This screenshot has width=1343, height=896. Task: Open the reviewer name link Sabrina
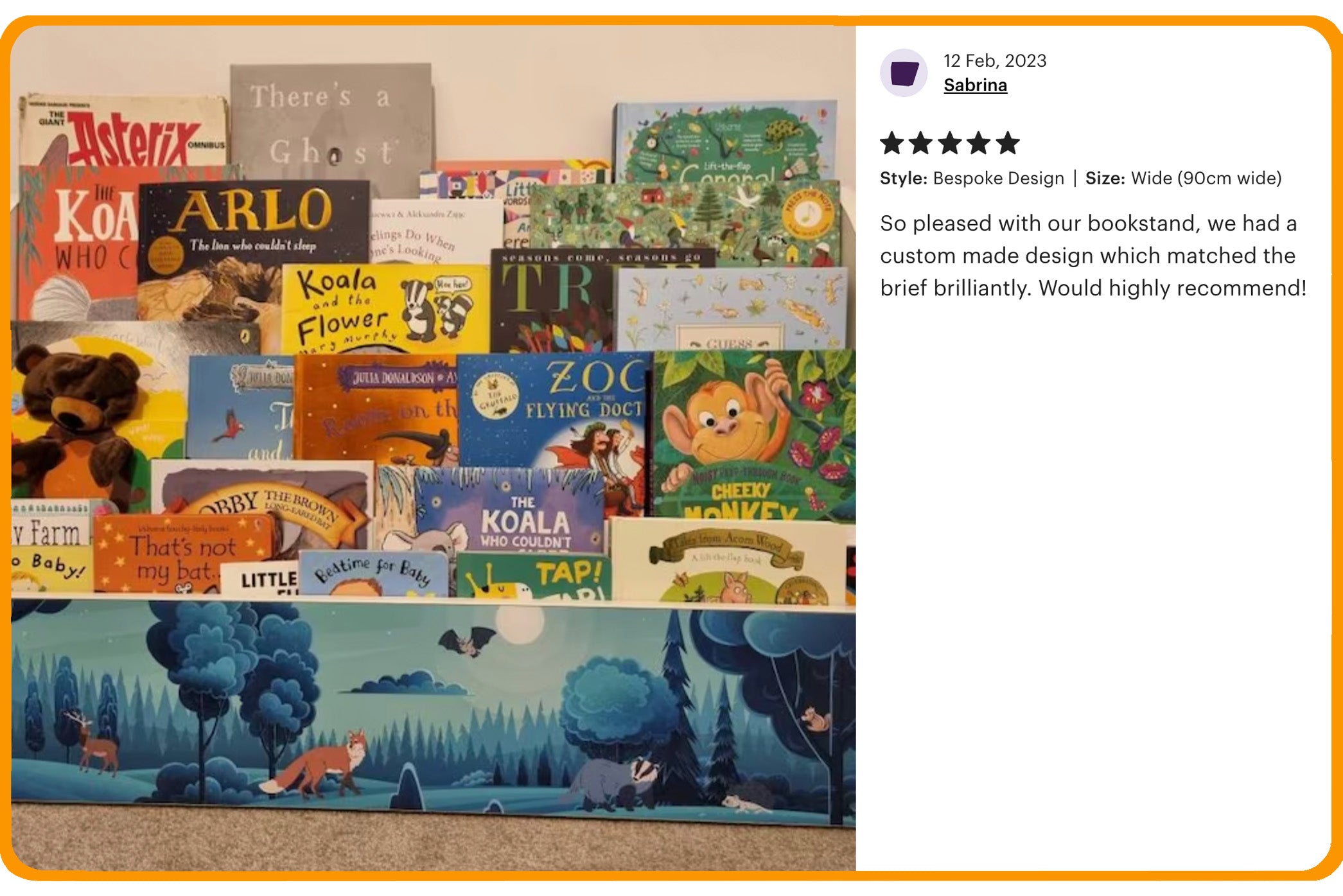(975, 85)
